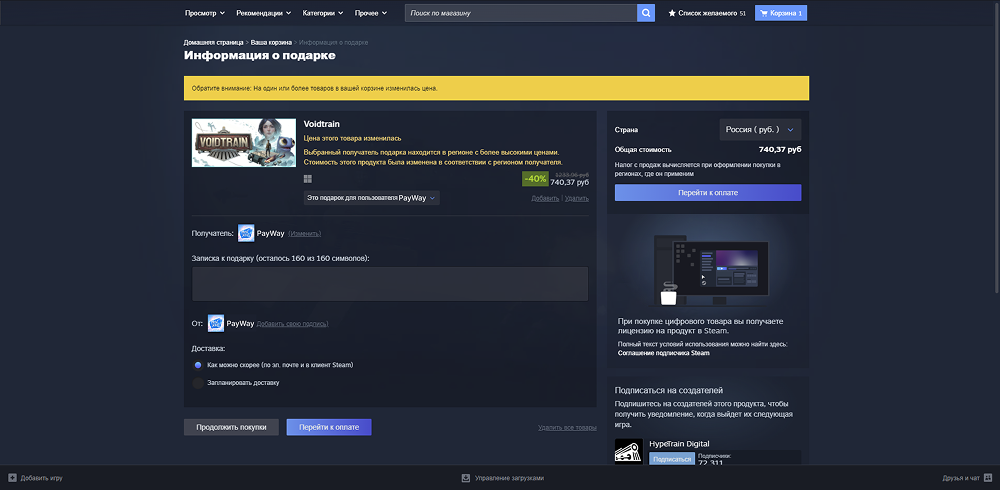Click the download manager icon
The height and width of the screenshot is (490, 1000).
coord(466,478)
